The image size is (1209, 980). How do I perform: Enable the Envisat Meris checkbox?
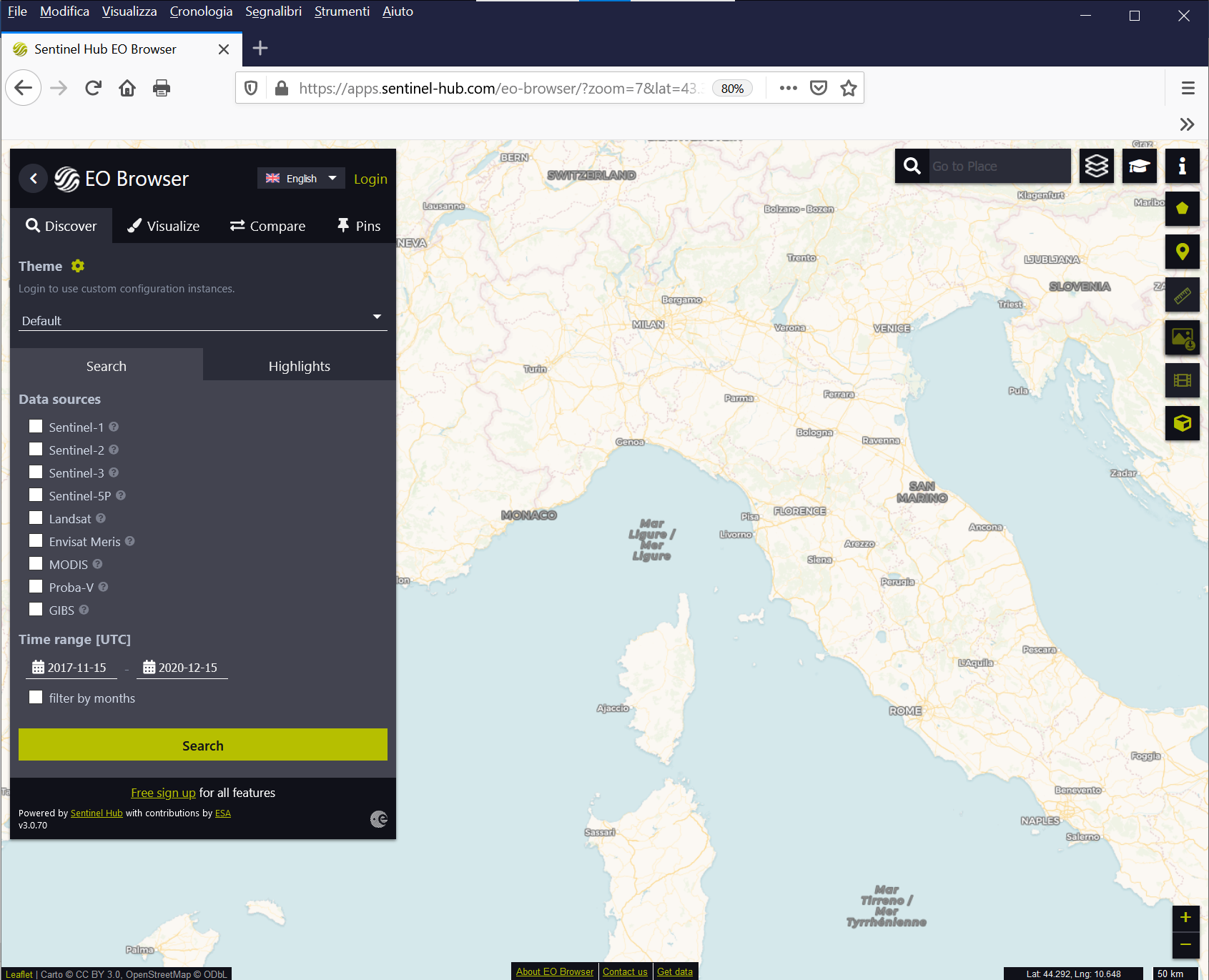36,540
